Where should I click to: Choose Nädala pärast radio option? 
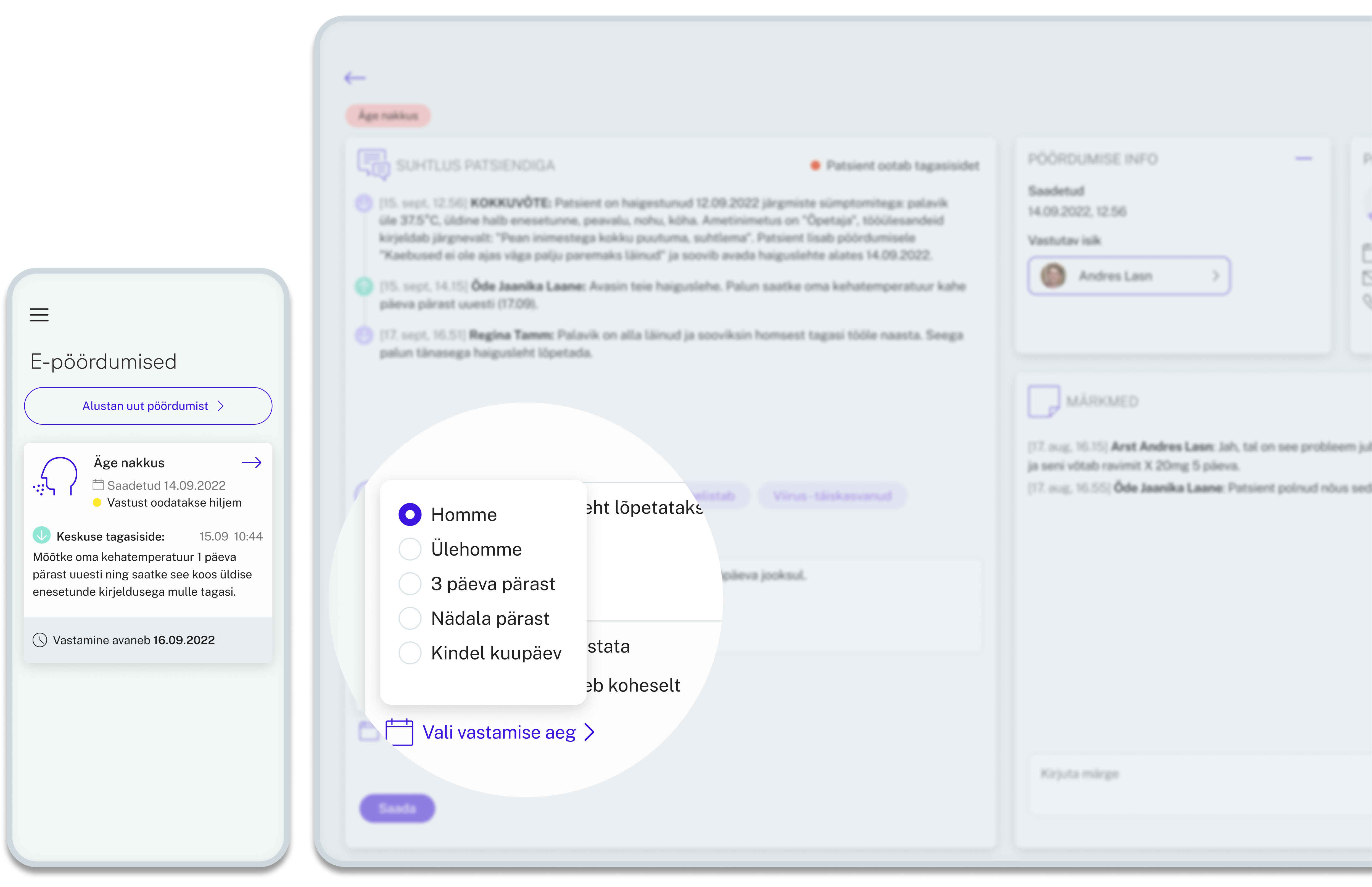coord(410,618)
